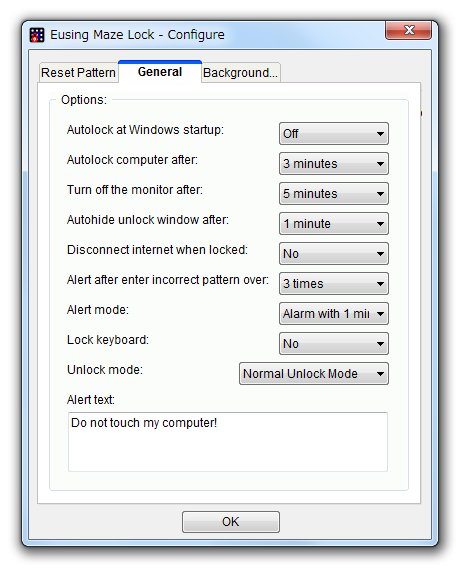Open the Background... tab
The image size is (464, 571).
tap(240, 72)
